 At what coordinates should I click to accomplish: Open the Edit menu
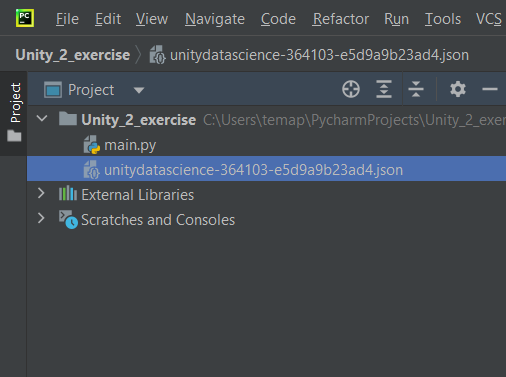pyautogui.click(x=108, y=19)
